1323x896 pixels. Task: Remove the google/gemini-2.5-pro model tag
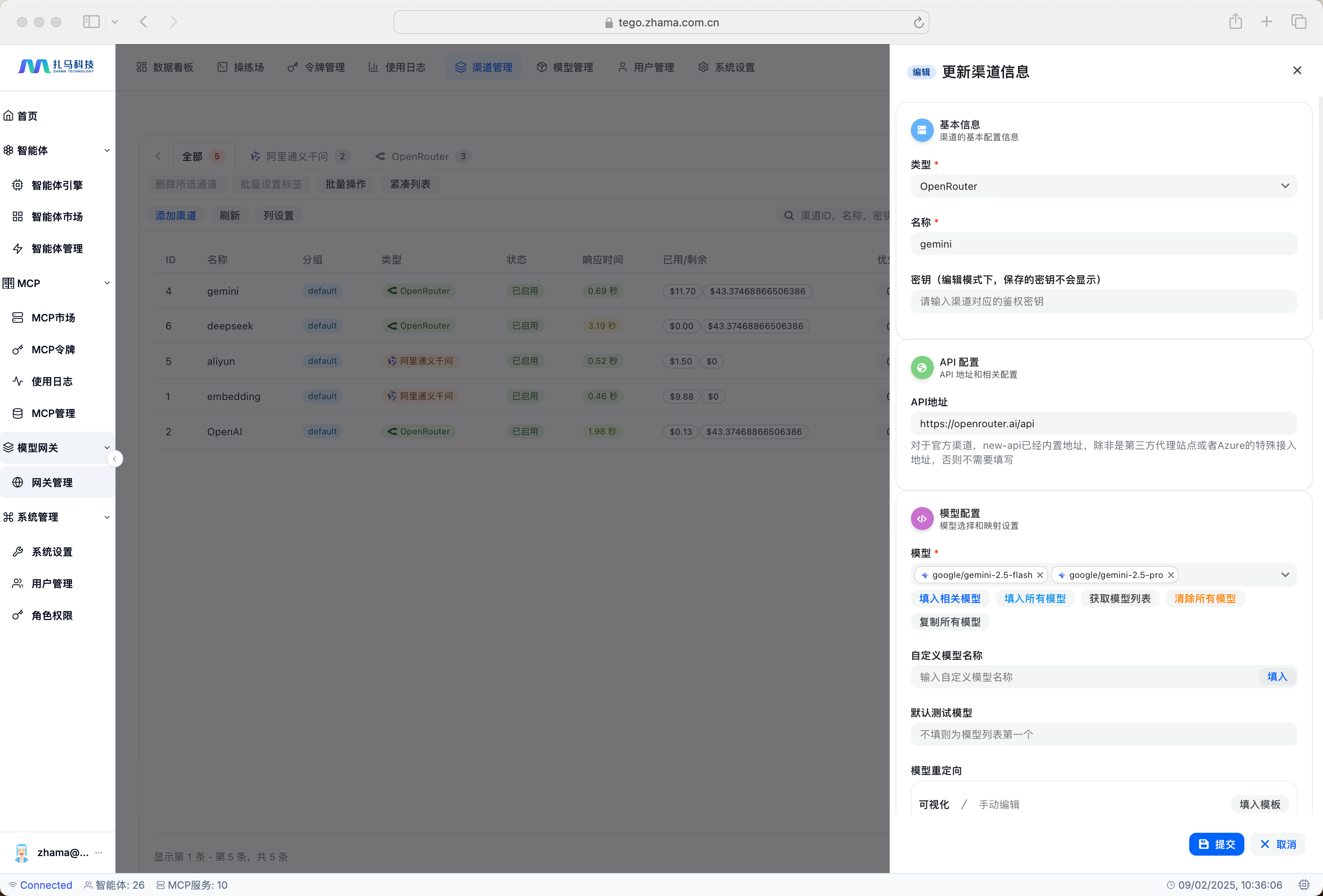click(x=1171, y=575)
